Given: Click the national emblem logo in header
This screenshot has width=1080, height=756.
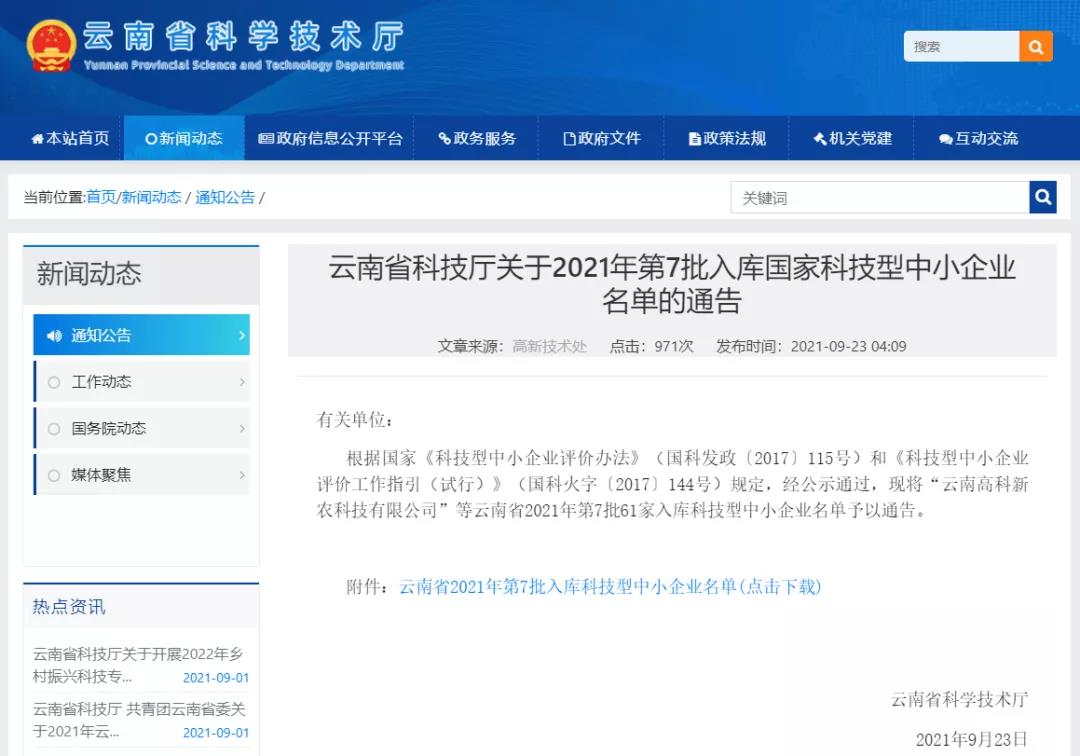Looking at the screenshot, I should (51, 45).
